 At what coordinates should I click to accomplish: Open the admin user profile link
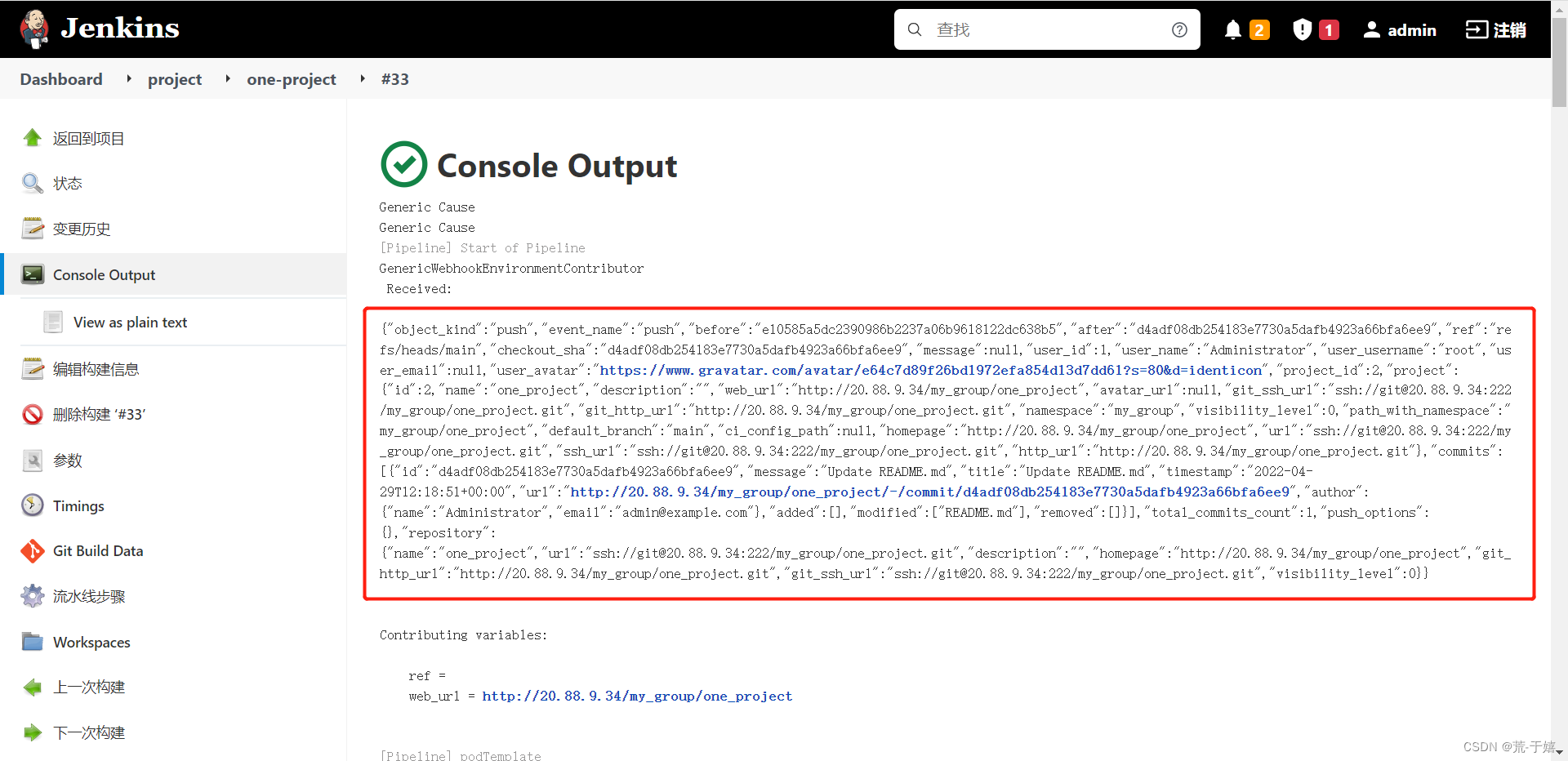click(1411, 30)
